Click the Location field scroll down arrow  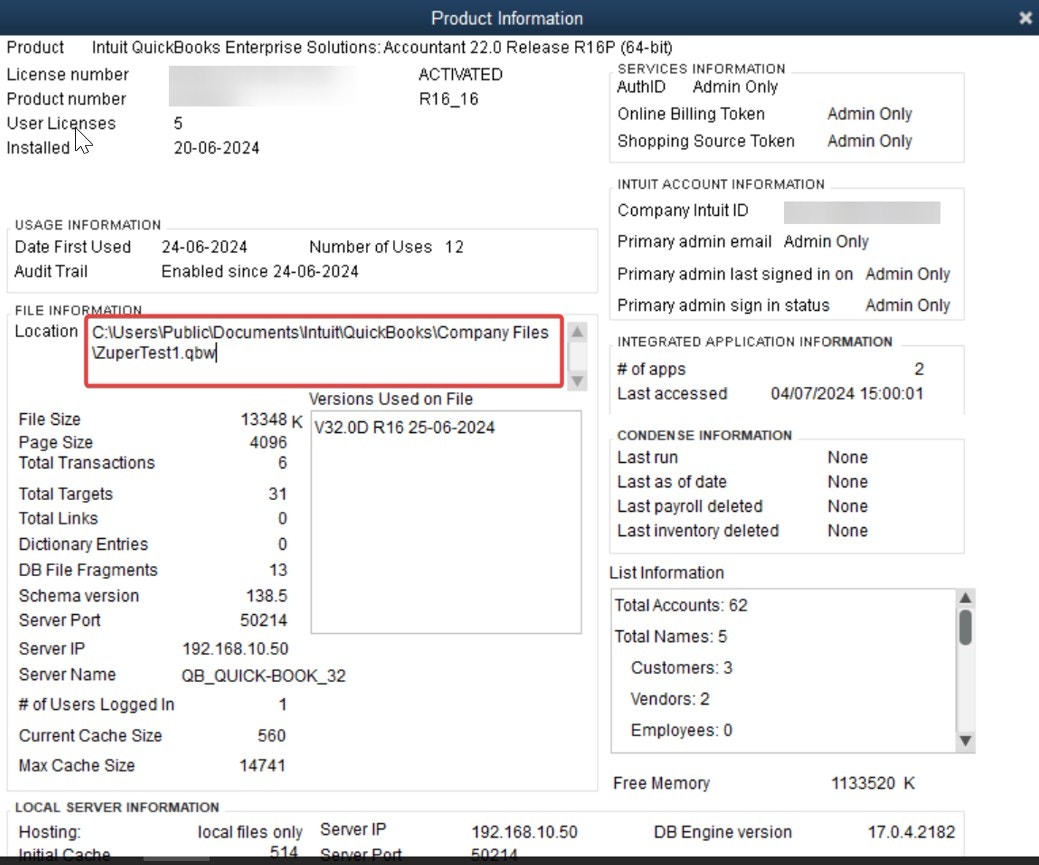pyautogui.click(x=578, y=381)
